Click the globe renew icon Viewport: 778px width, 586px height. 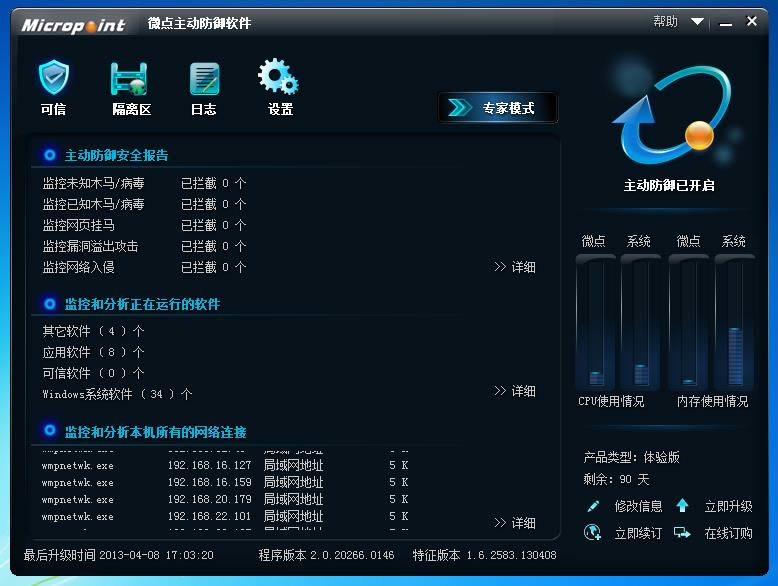coord(592,533)
